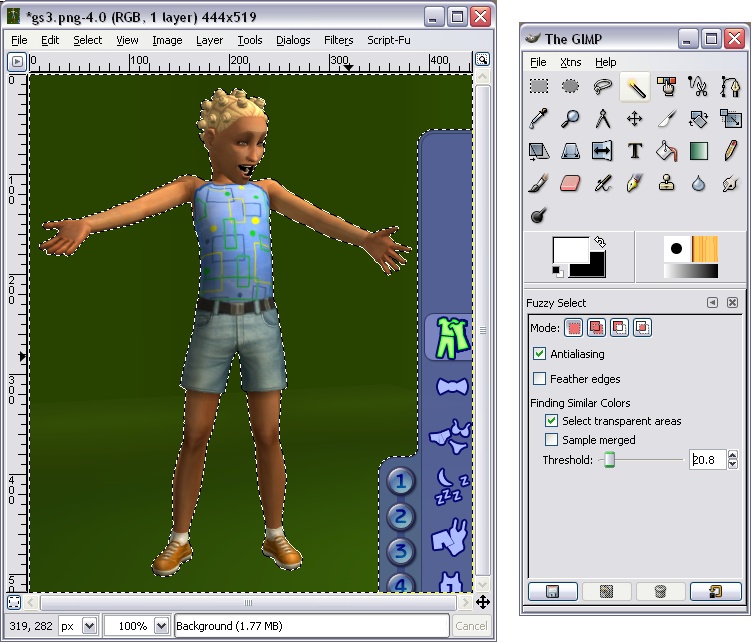Select the Measure compass tool
Image resolution: width=752 pixels, height=642 pixels.
pos(602,119)
